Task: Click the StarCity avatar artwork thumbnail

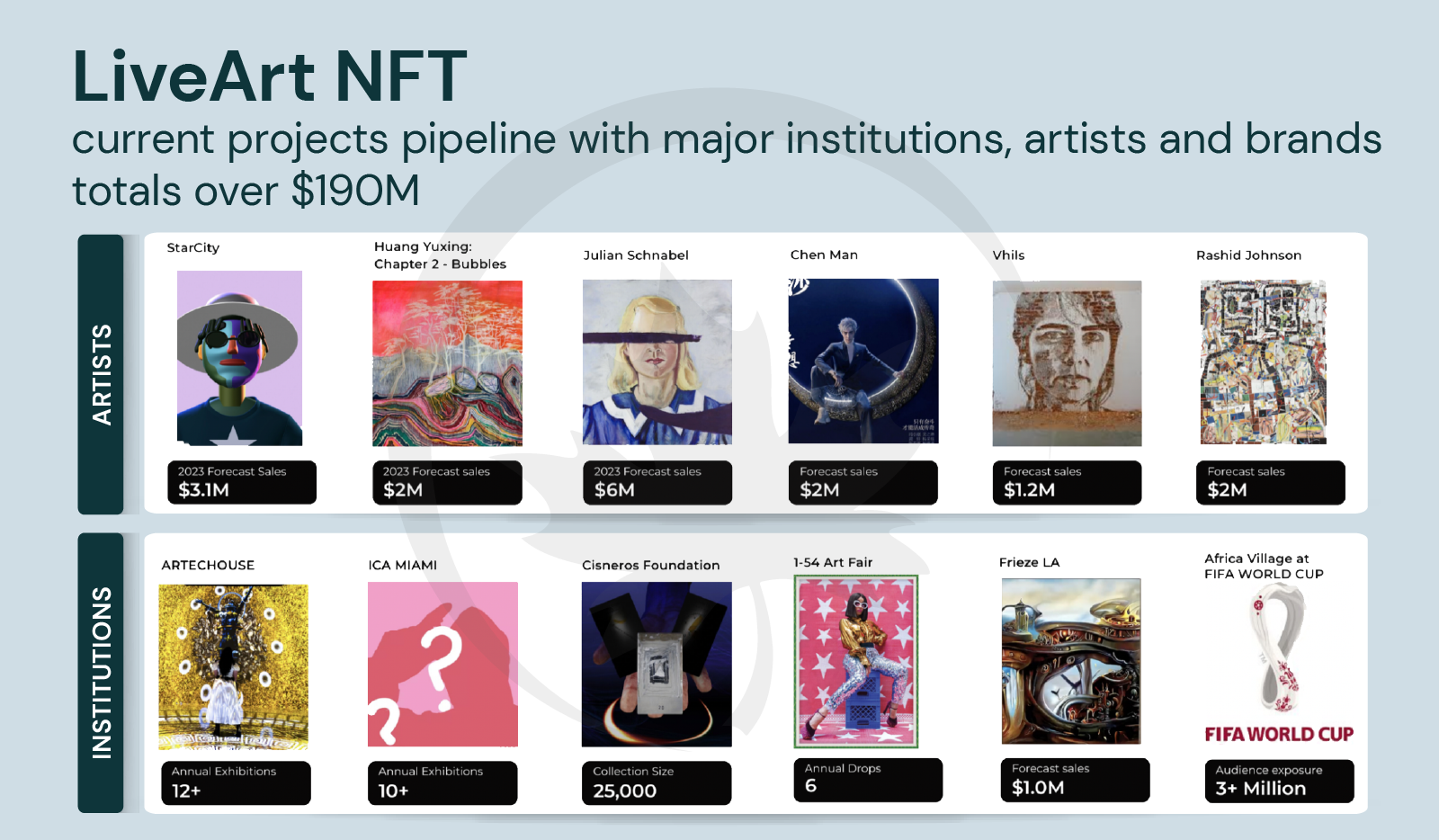Action: tap(239, 358)
